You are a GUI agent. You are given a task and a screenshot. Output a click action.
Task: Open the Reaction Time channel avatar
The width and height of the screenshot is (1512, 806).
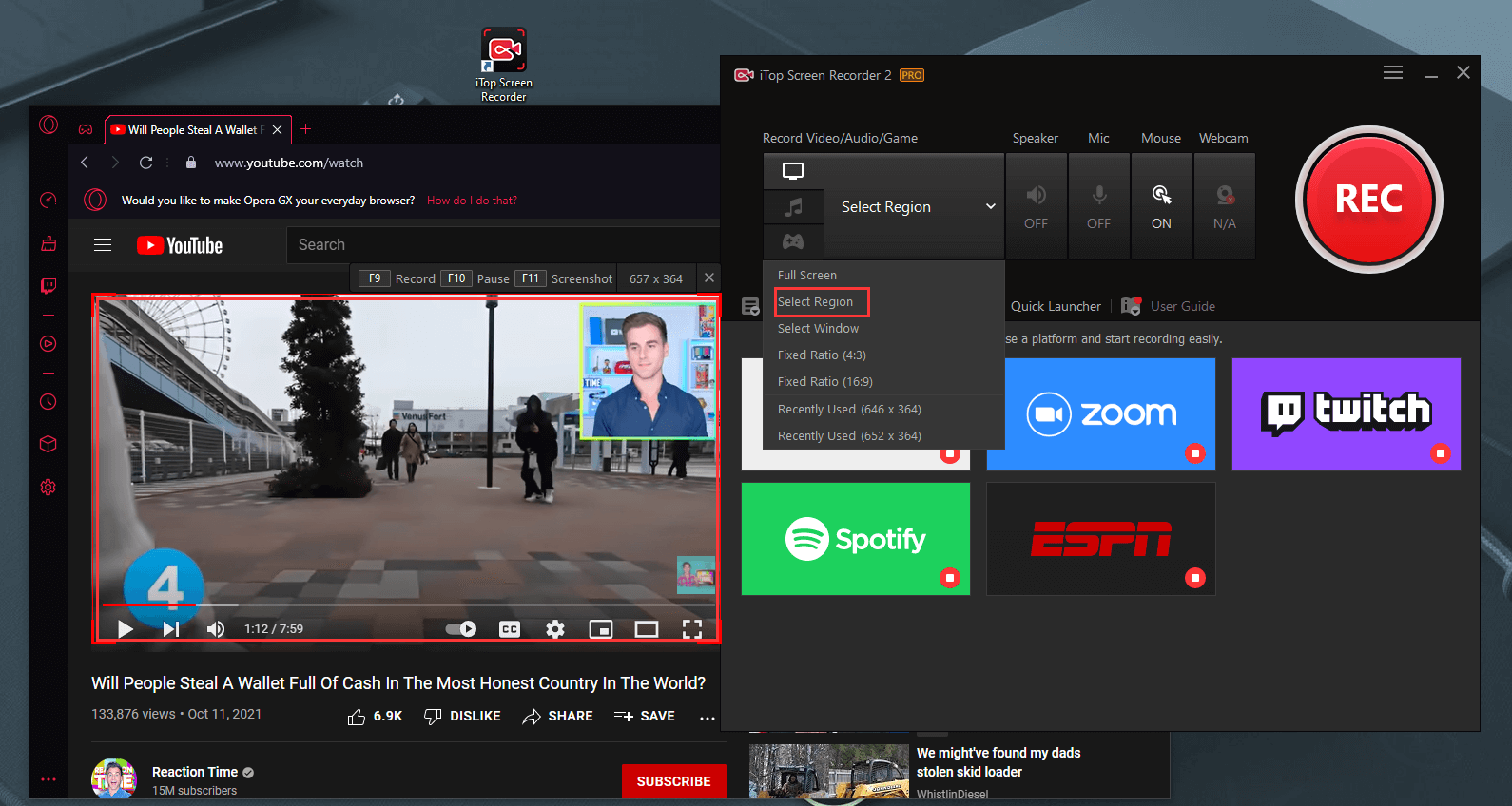coord(114,778)
